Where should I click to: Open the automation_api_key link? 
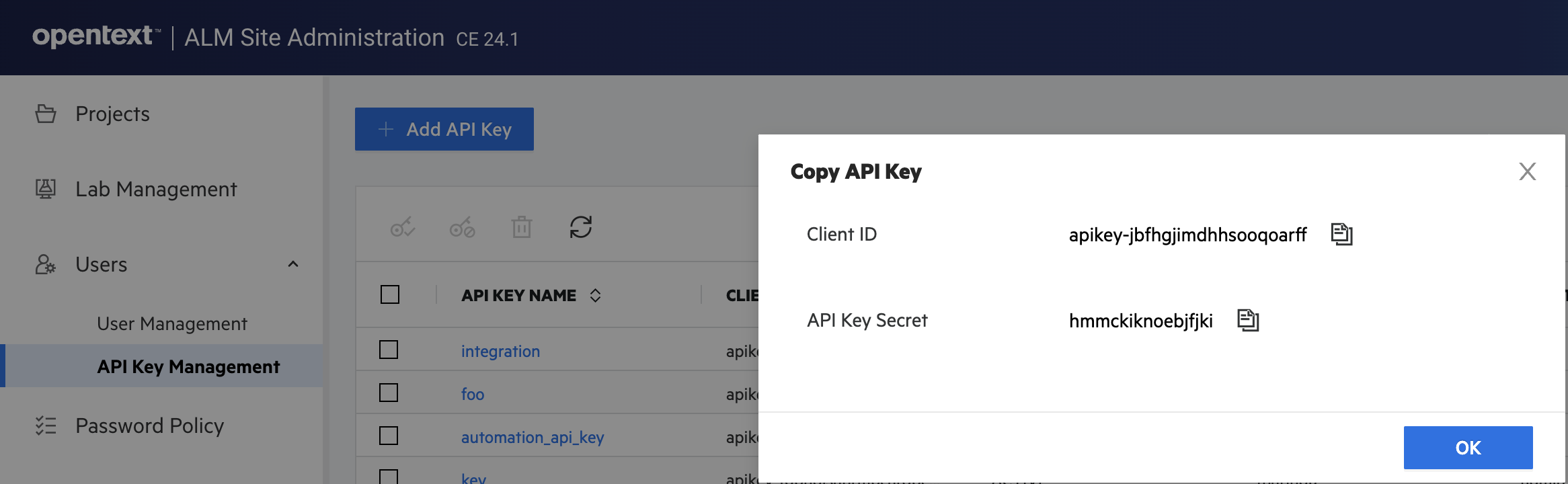533,438
